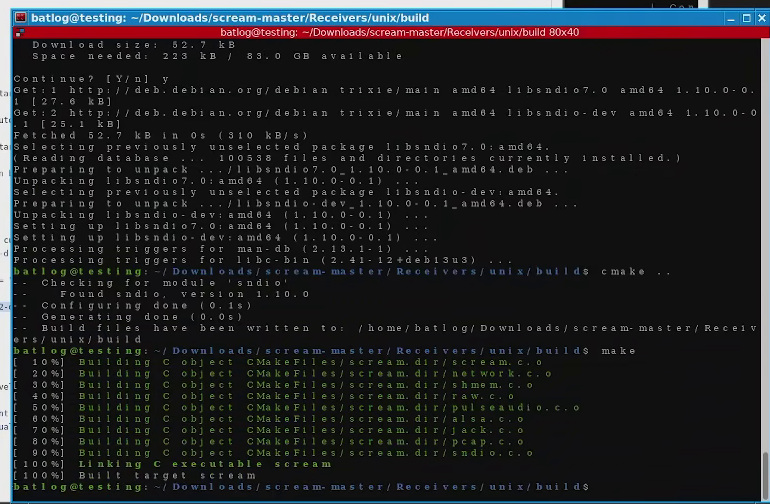Click the window title bar caption
The width and height of the screenshot is (770, 504).
tap(230, 18)
